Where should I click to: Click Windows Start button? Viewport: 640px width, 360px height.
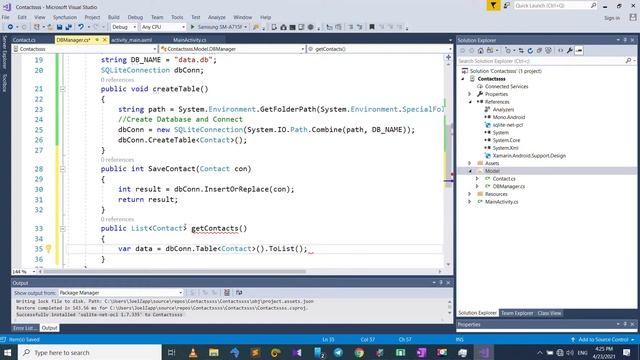pos(8,353)
